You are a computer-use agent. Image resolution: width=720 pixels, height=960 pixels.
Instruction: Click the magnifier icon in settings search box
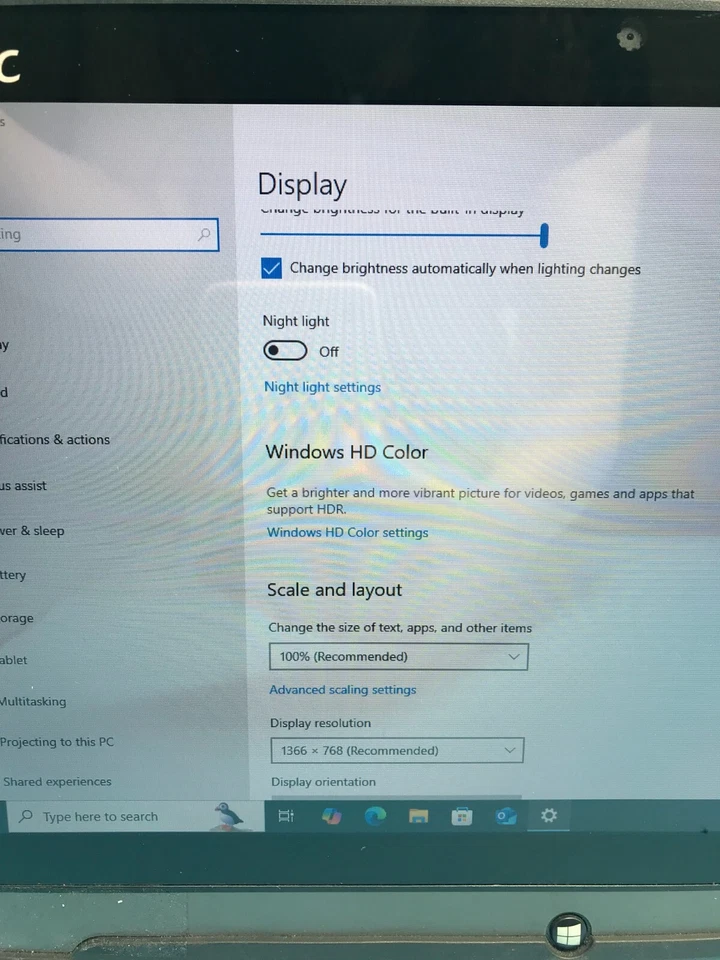tap(204, 234)
